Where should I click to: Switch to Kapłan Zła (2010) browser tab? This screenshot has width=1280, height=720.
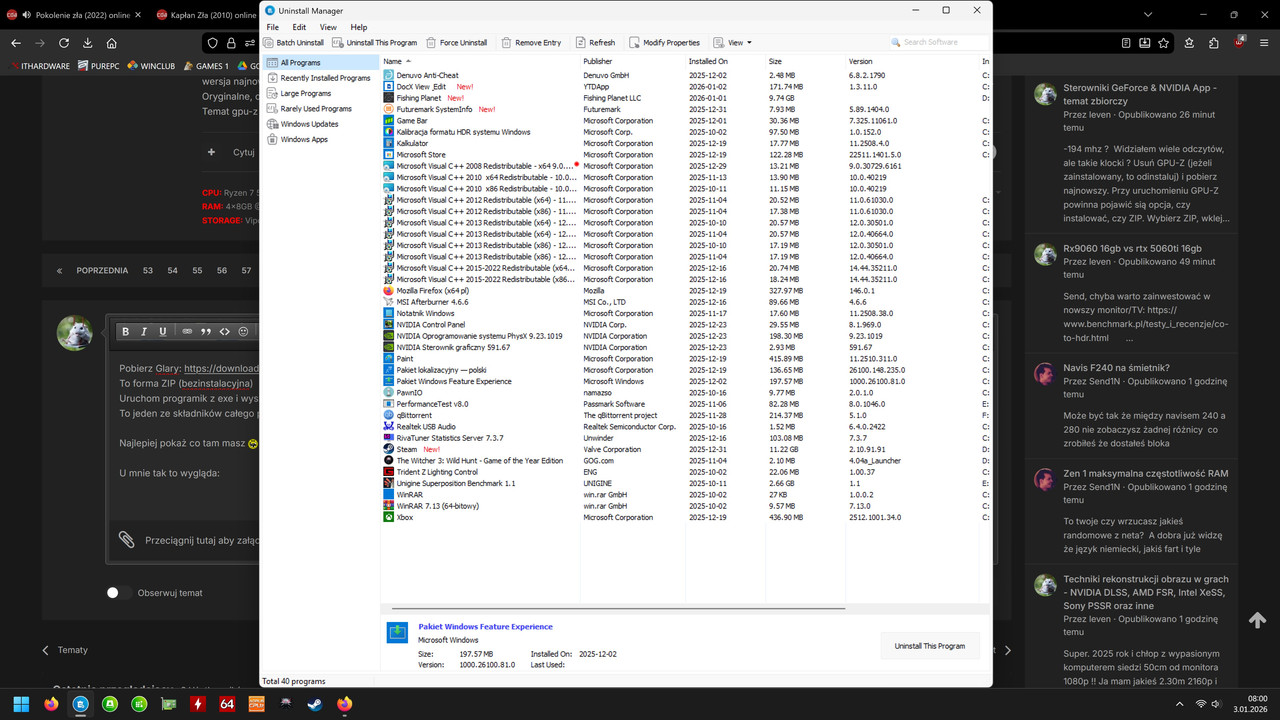point(206,15)
